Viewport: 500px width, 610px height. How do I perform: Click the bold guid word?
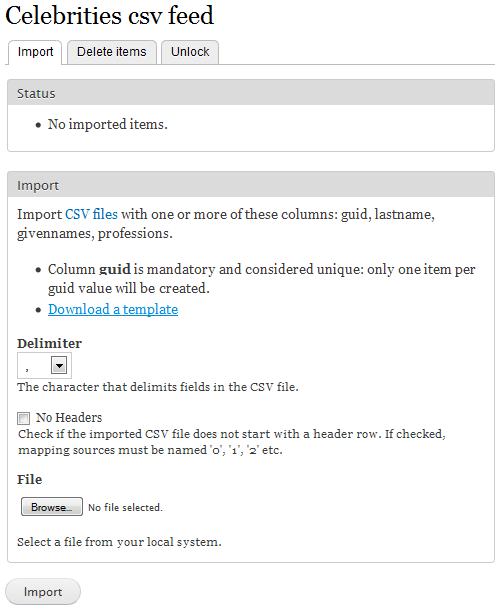(115, 270)
